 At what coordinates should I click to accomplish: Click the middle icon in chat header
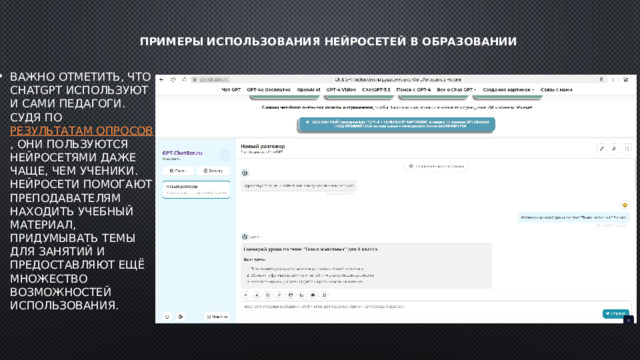click(x=614, y=149)
